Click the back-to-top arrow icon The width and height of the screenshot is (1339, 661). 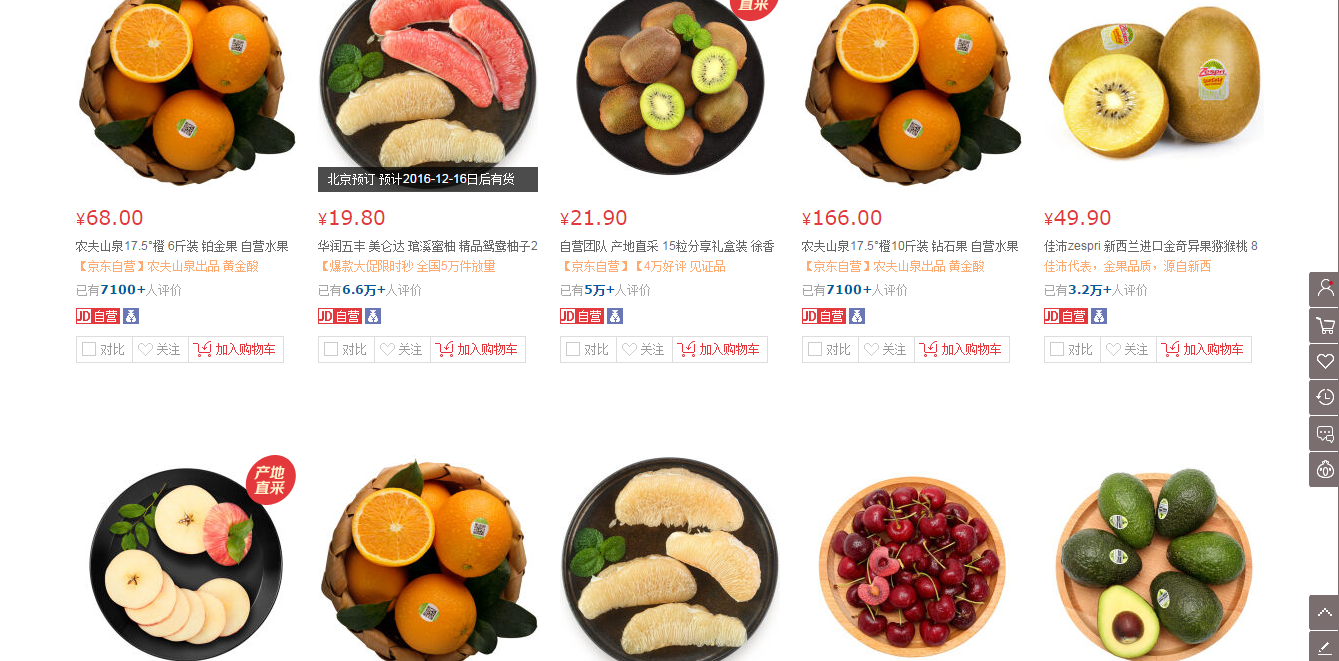click(x=1324, y=612)
